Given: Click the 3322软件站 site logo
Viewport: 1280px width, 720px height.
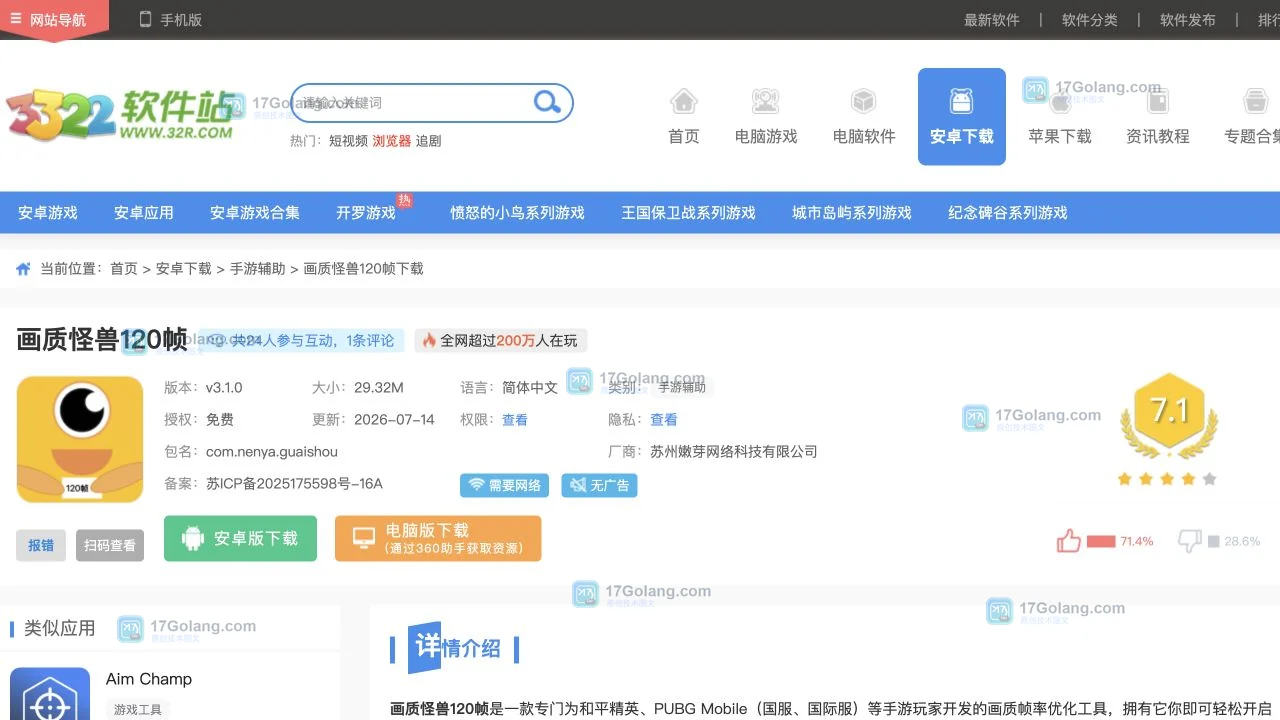Looking at the screenshot, I should [x=120, y=115].
